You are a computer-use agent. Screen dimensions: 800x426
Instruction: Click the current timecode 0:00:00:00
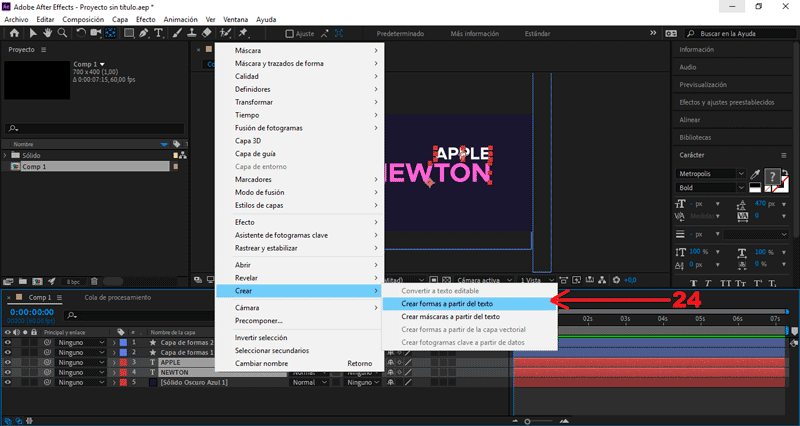tap(32, 312)
